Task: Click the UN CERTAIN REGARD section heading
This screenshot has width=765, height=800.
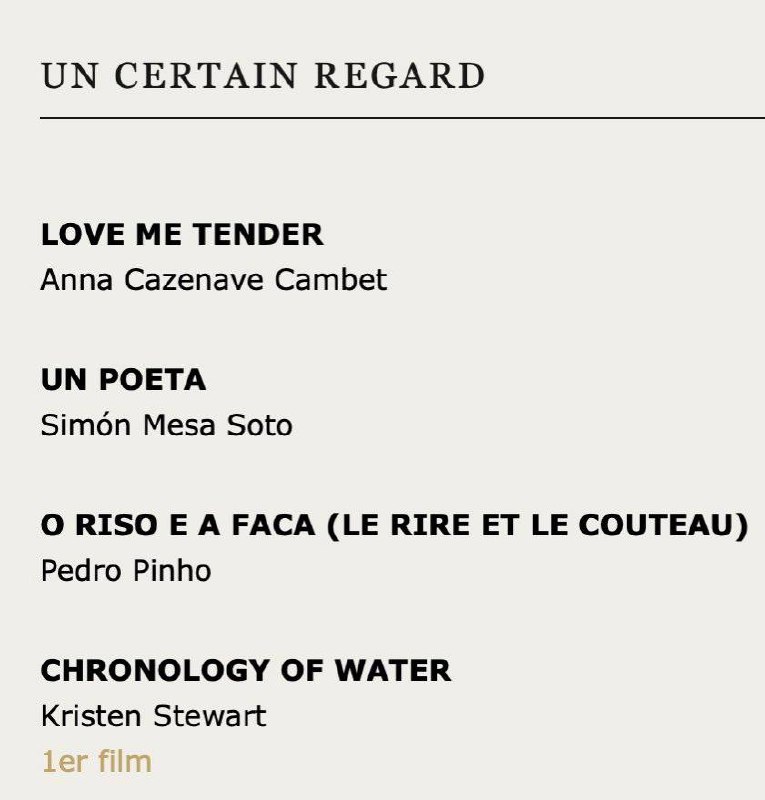Action: click(263, 76)
